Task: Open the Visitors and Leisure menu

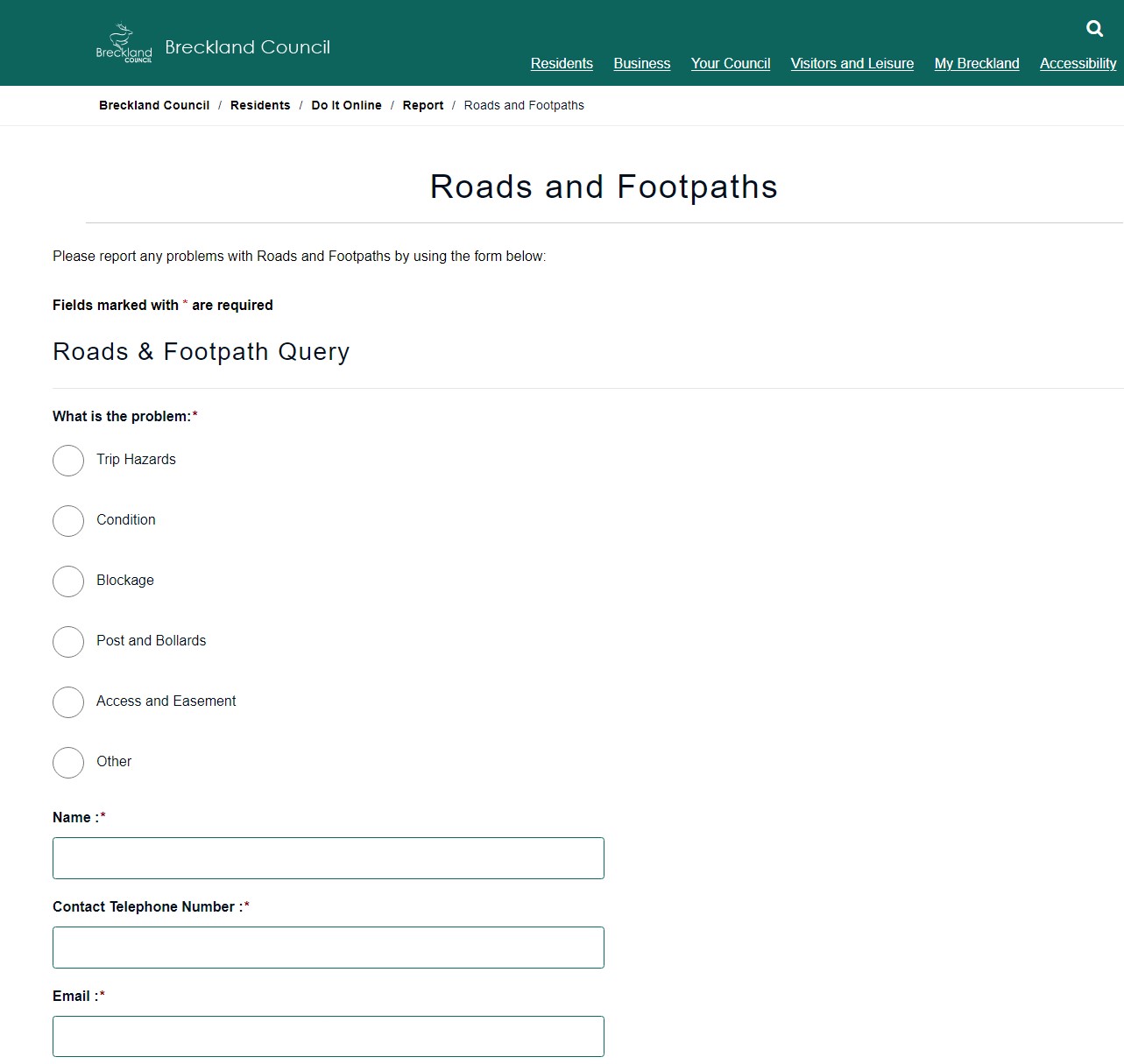Action: pos(852,63)
